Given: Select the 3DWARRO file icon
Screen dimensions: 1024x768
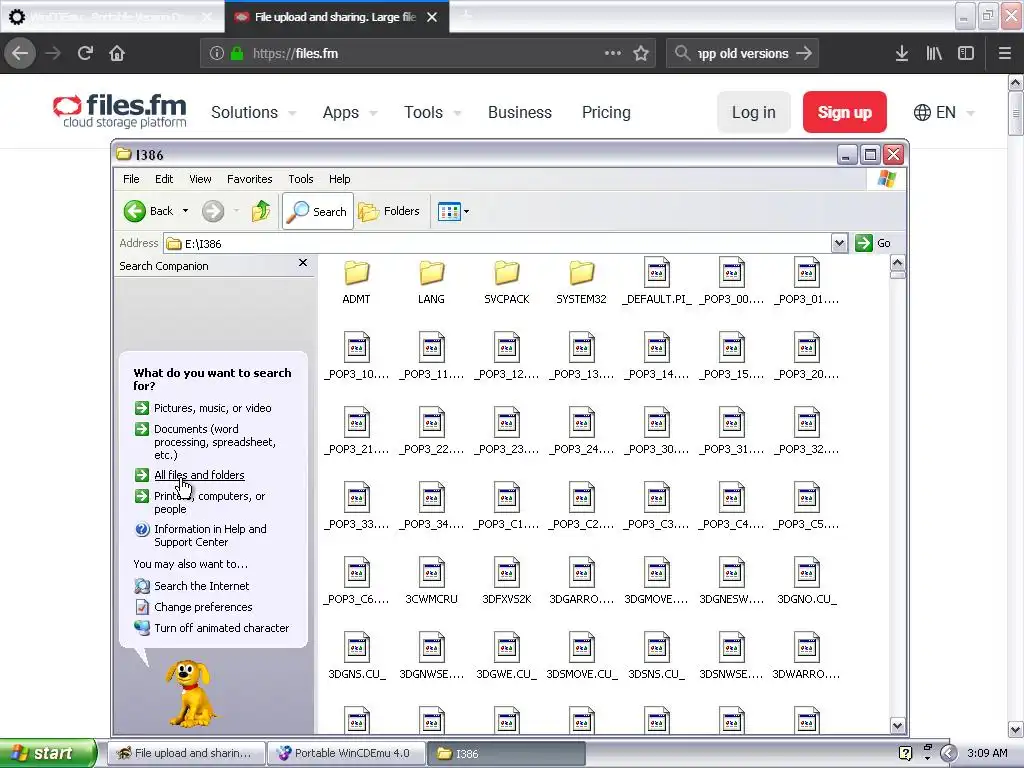Looking at the screenshot, I should click(807, 647).
